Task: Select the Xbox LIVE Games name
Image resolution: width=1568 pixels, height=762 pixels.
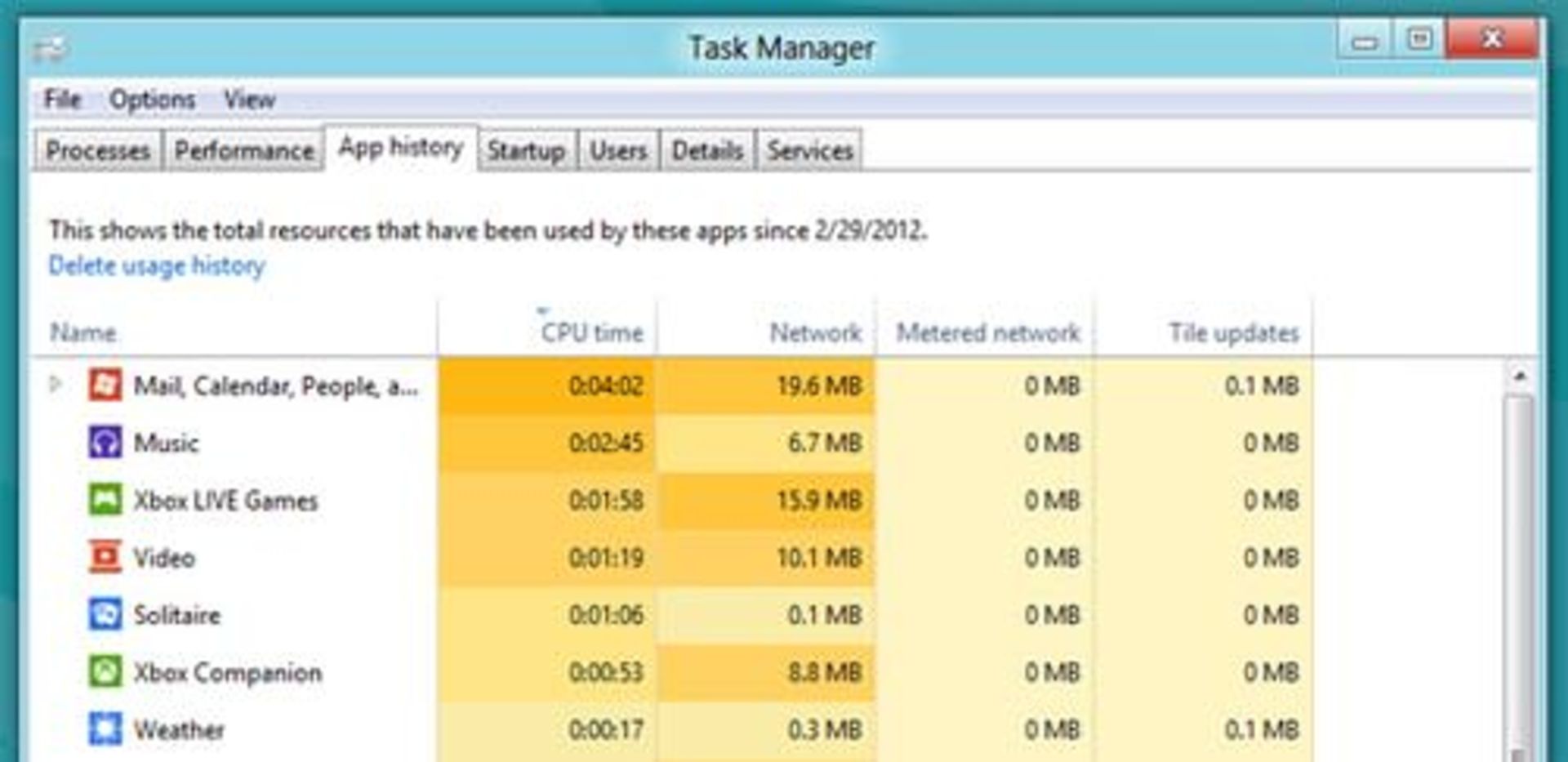Action: coord(225,500)
